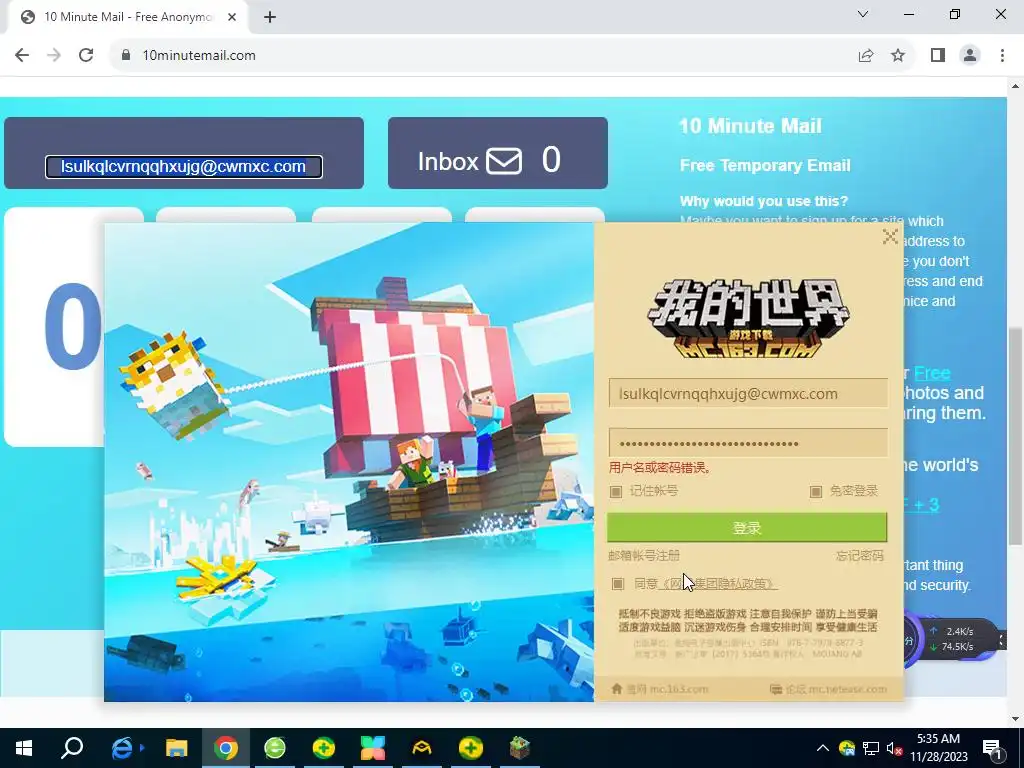Enable the 免密登录 passwordless login checkbox
Viewport: 1024px width, 768px height.
click(816, 491)
